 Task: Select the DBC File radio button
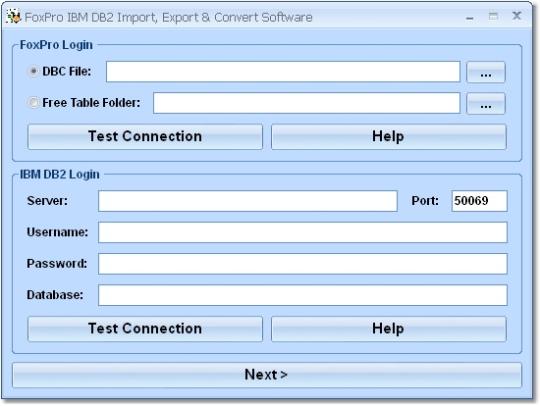click(33, 71)
